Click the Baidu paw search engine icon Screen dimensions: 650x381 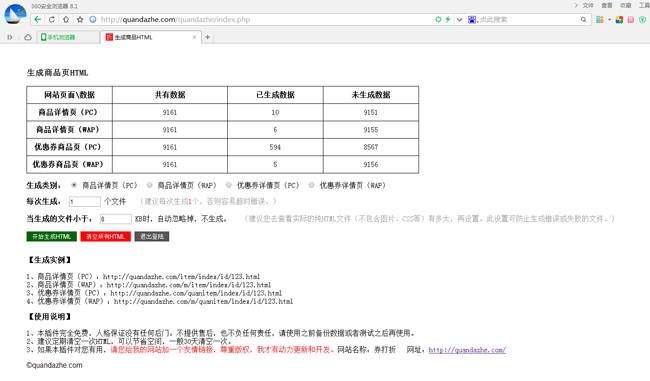472,19
